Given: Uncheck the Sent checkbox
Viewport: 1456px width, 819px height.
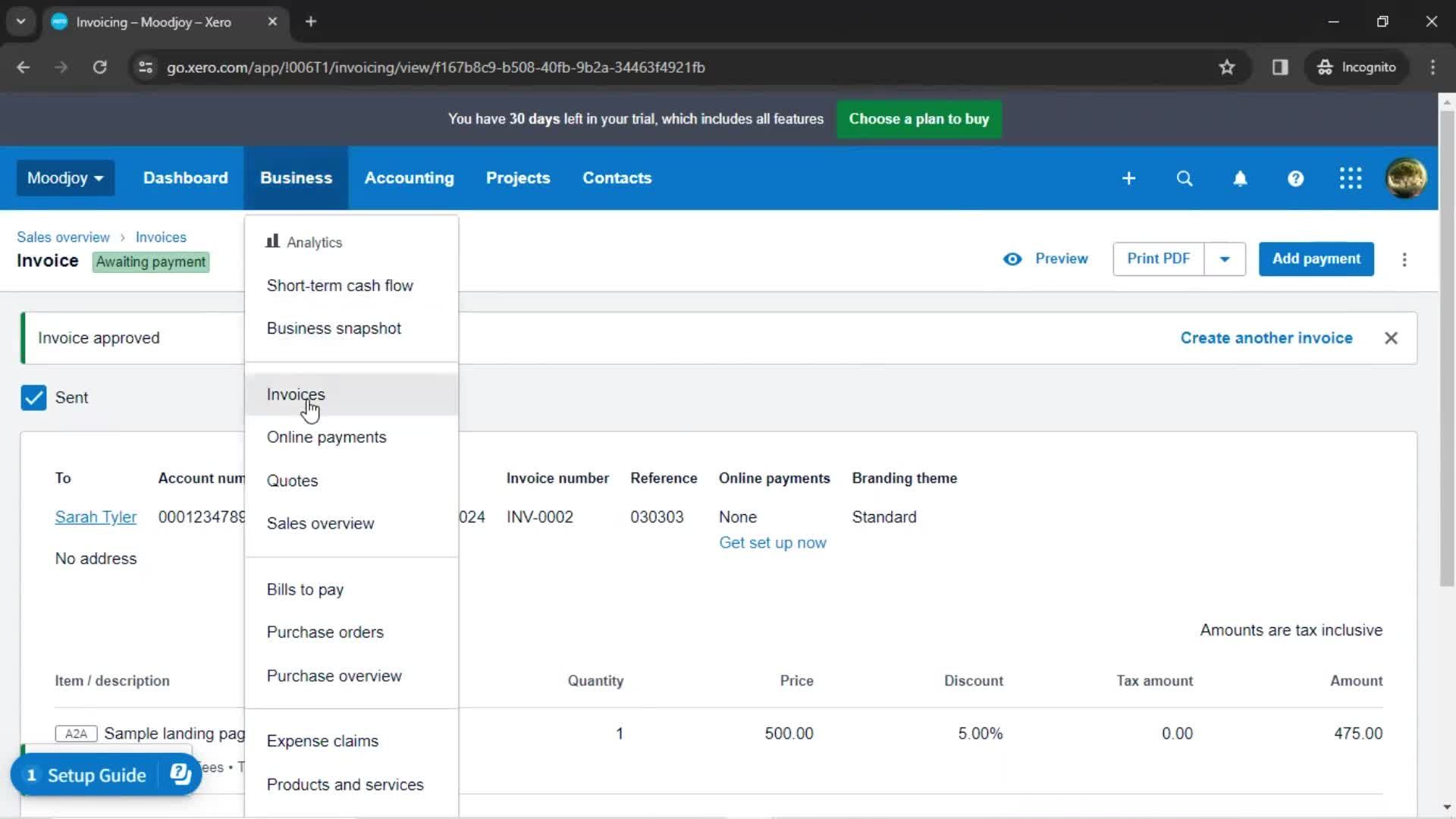Looking at the screenshot, I should pos(33,397).
